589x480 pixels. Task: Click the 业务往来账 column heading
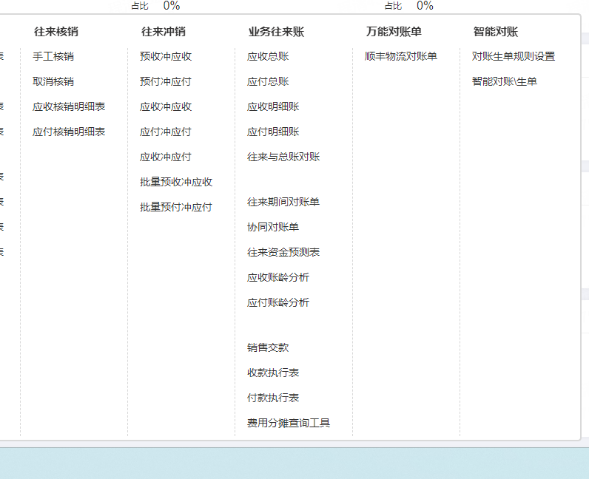[276, 32]
